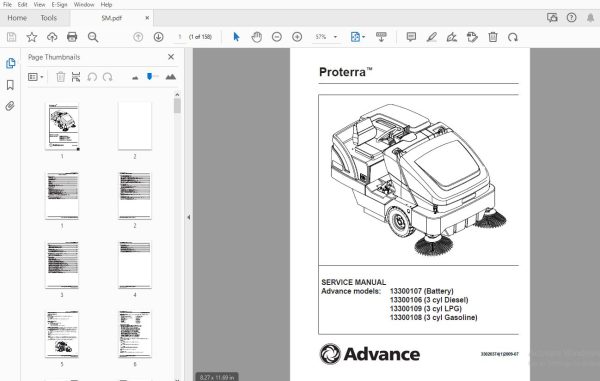The width and height of the screenshot is (600, 381).
Task: Add file to starred with star icon
Action: (x=32, y=37)
